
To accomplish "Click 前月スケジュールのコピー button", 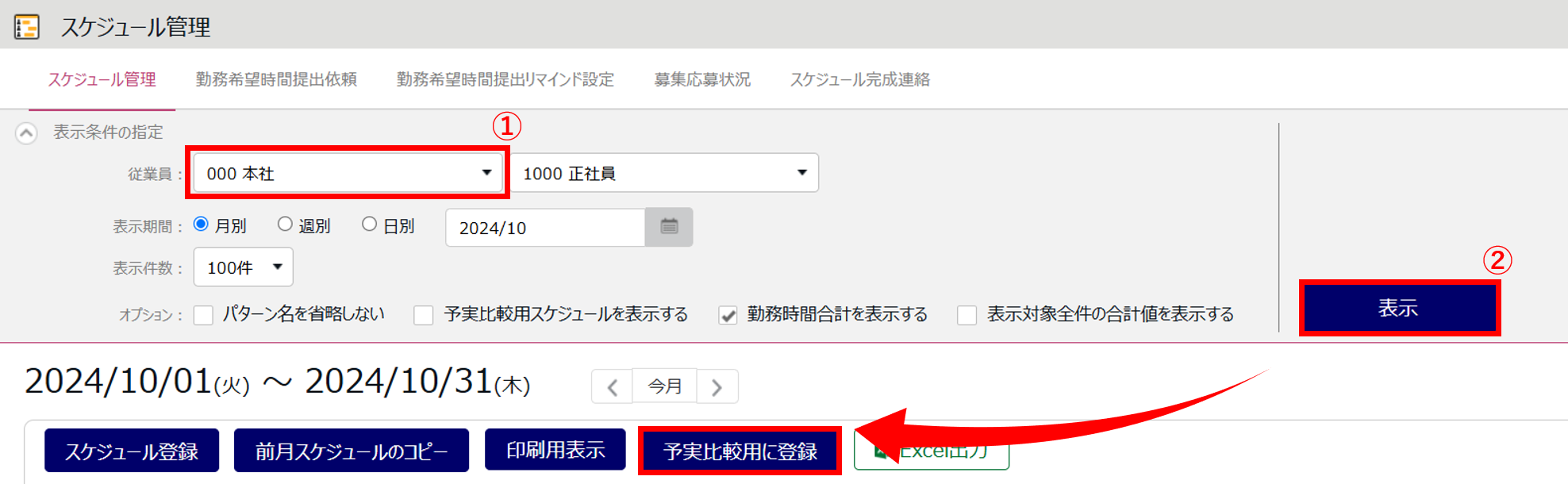I will 352,451.
